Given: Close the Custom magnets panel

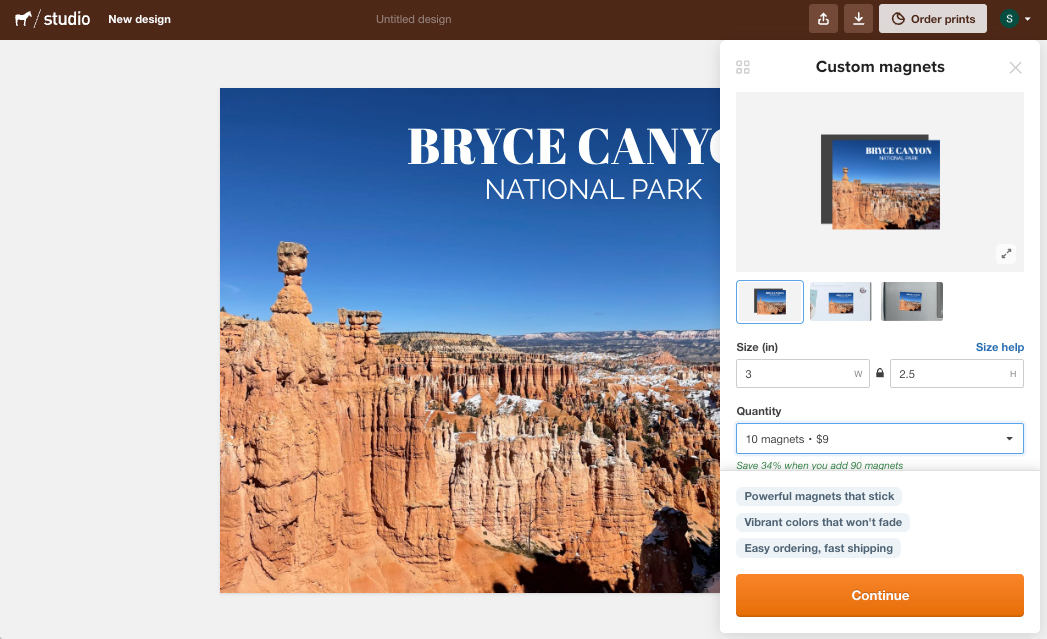Looking at the screenshot, I should pos(1015,68).
